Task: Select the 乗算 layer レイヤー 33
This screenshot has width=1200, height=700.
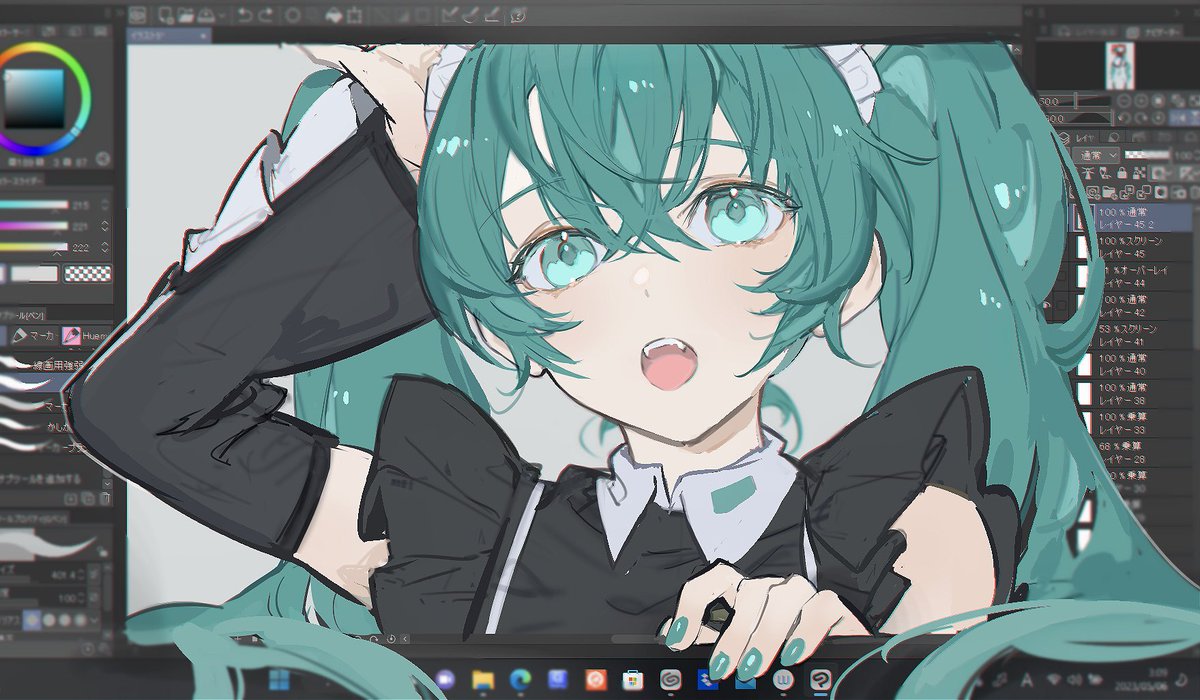Action: pyautogui.click(x=1130, y=422)
